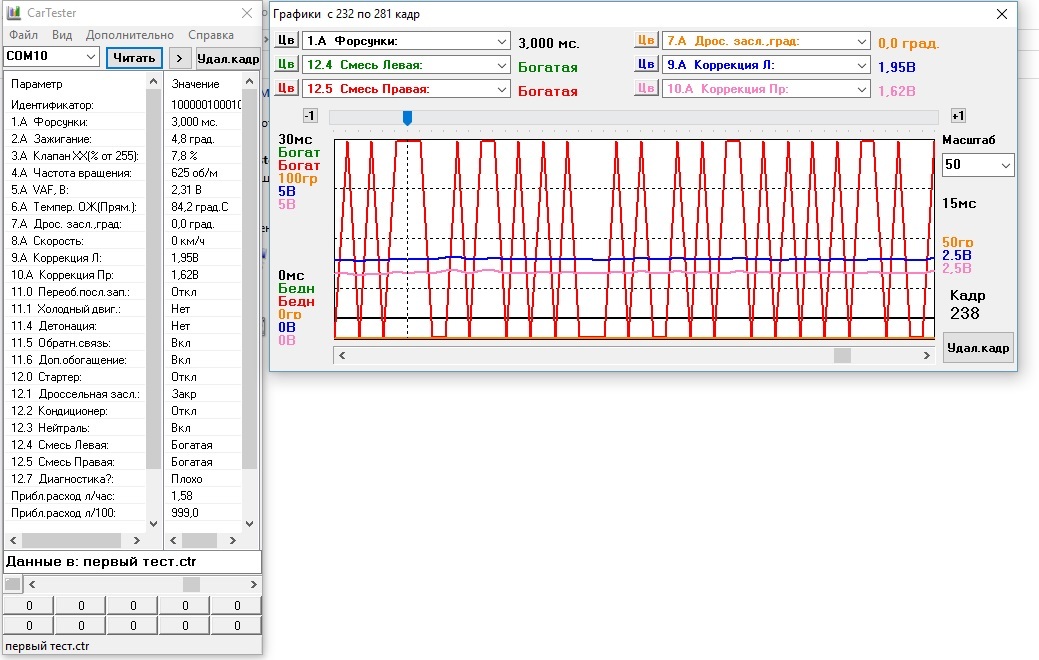Click right scroll arrow under Значение list

pyautogui.click(x=233, y=541)
